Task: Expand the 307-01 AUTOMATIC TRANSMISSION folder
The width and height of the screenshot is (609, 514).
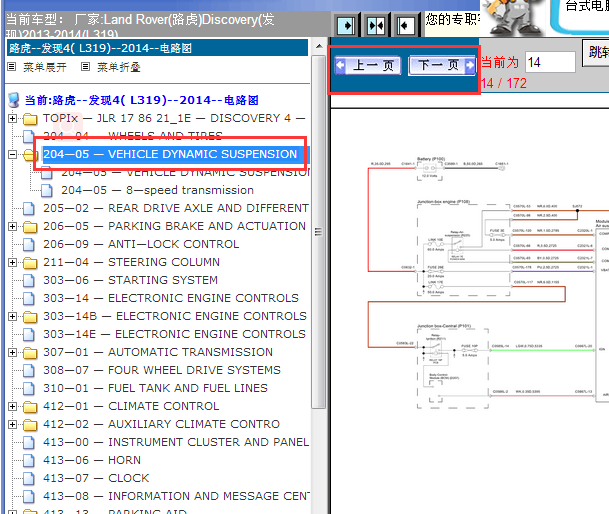Action: 12,352
